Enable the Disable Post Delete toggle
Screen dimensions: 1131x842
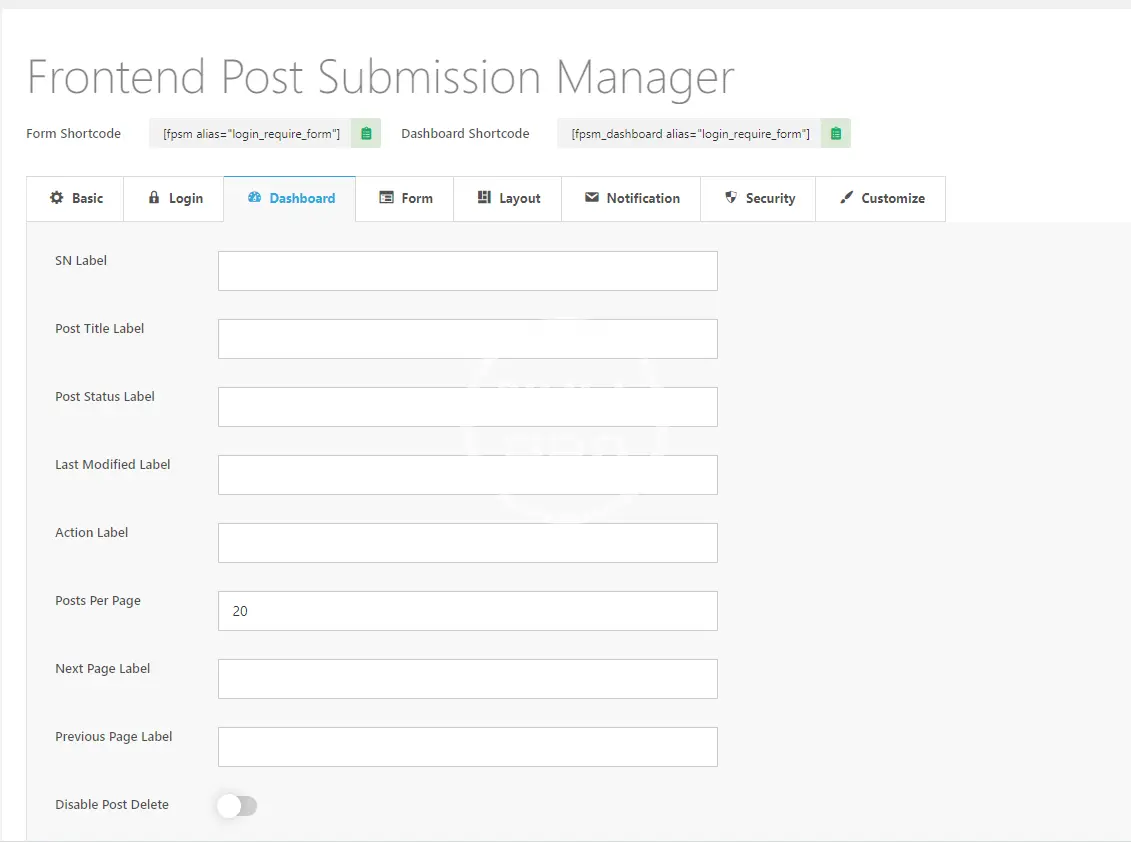(238, 806)
